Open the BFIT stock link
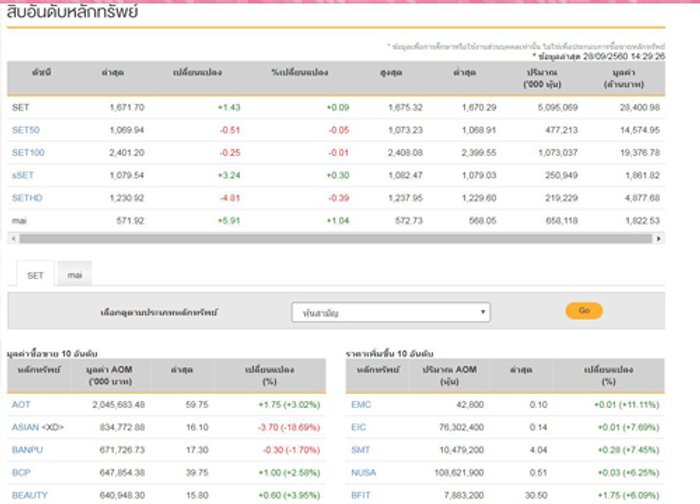 (x=361, y=495)
